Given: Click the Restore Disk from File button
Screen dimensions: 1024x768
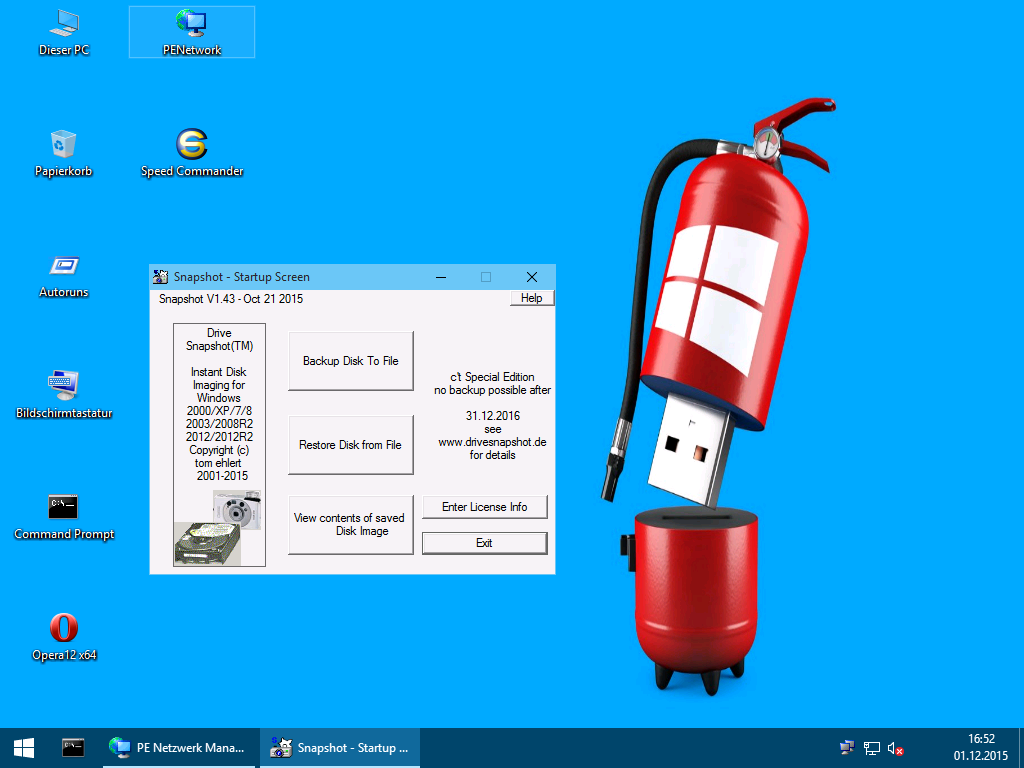Looking at the screenshot, I should [350, 445].
